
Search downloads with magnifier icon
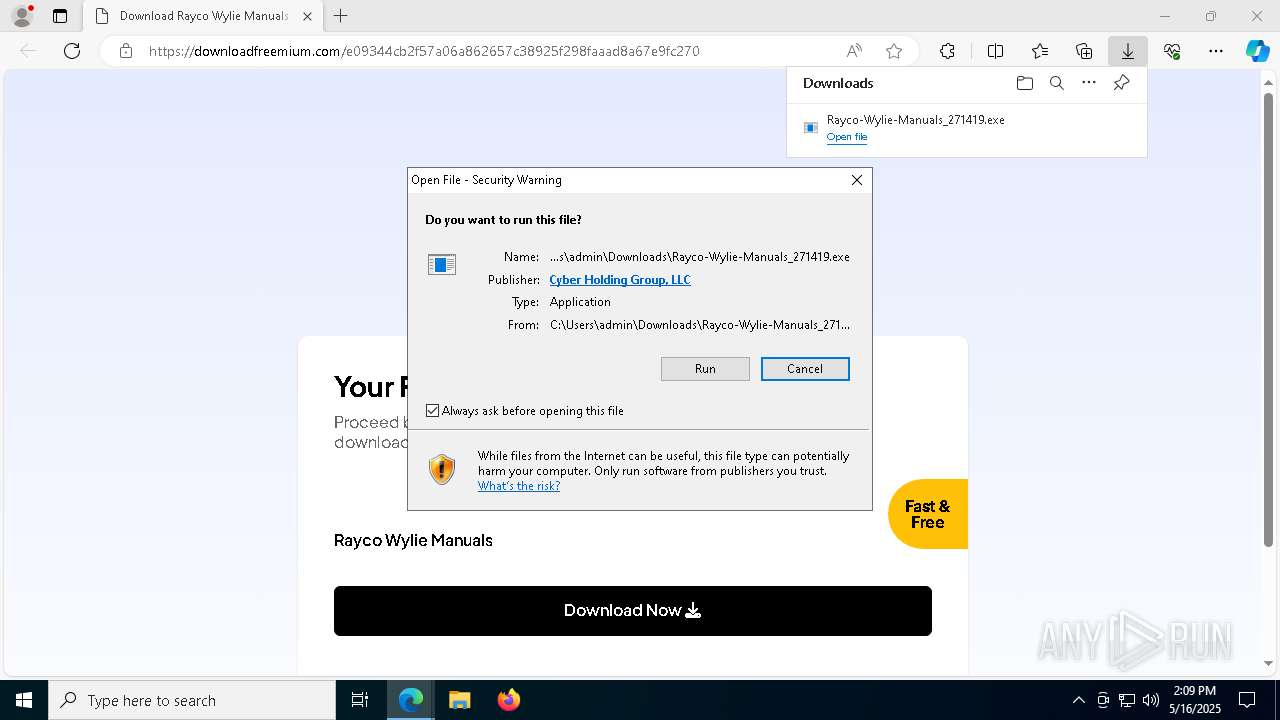coord(1056,83)
